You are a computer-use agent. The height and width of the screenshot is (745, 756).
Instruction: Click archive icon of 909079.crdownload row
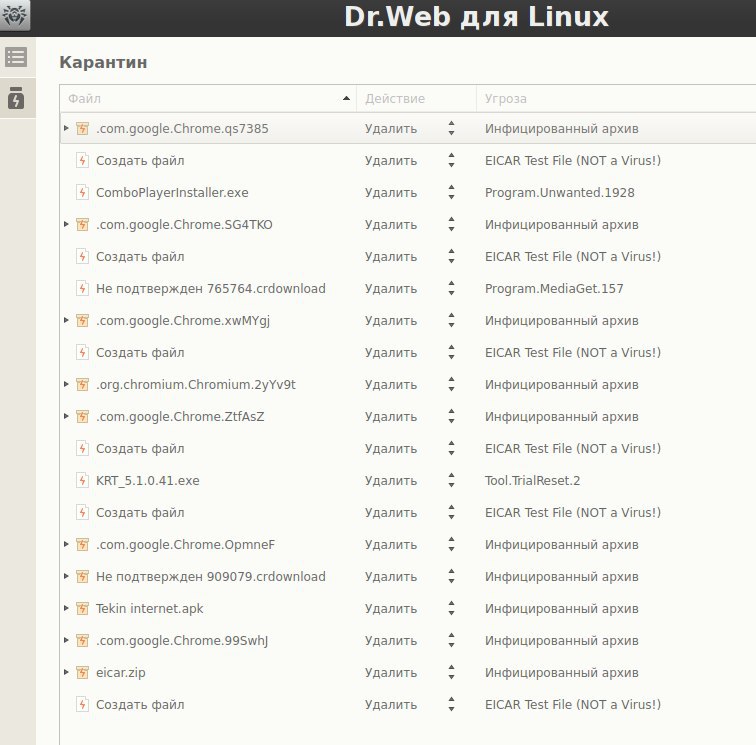[x=82, y=576]
